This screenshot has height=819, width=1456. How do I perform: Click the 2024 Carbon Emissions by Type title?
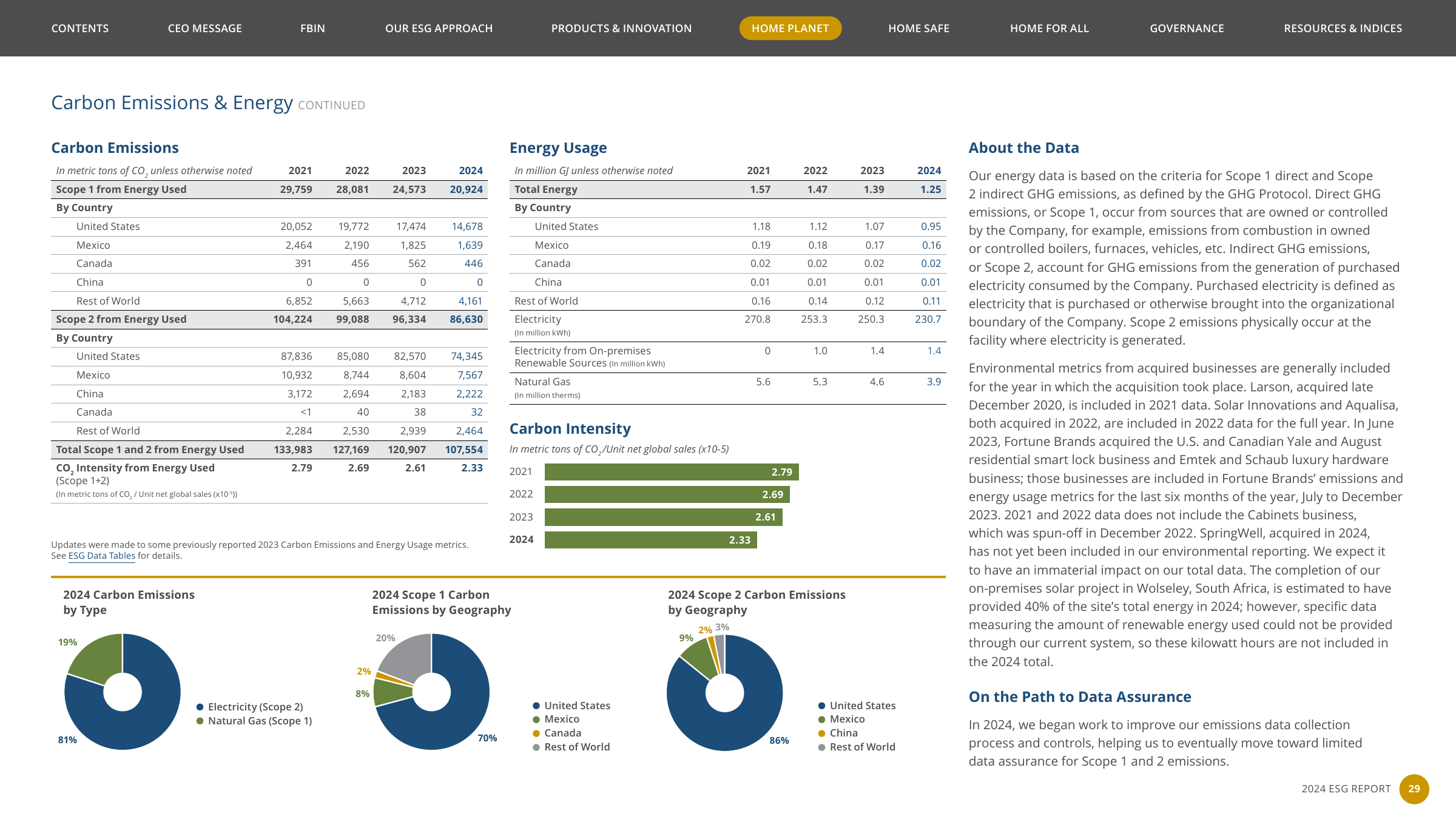click(129, 602)
